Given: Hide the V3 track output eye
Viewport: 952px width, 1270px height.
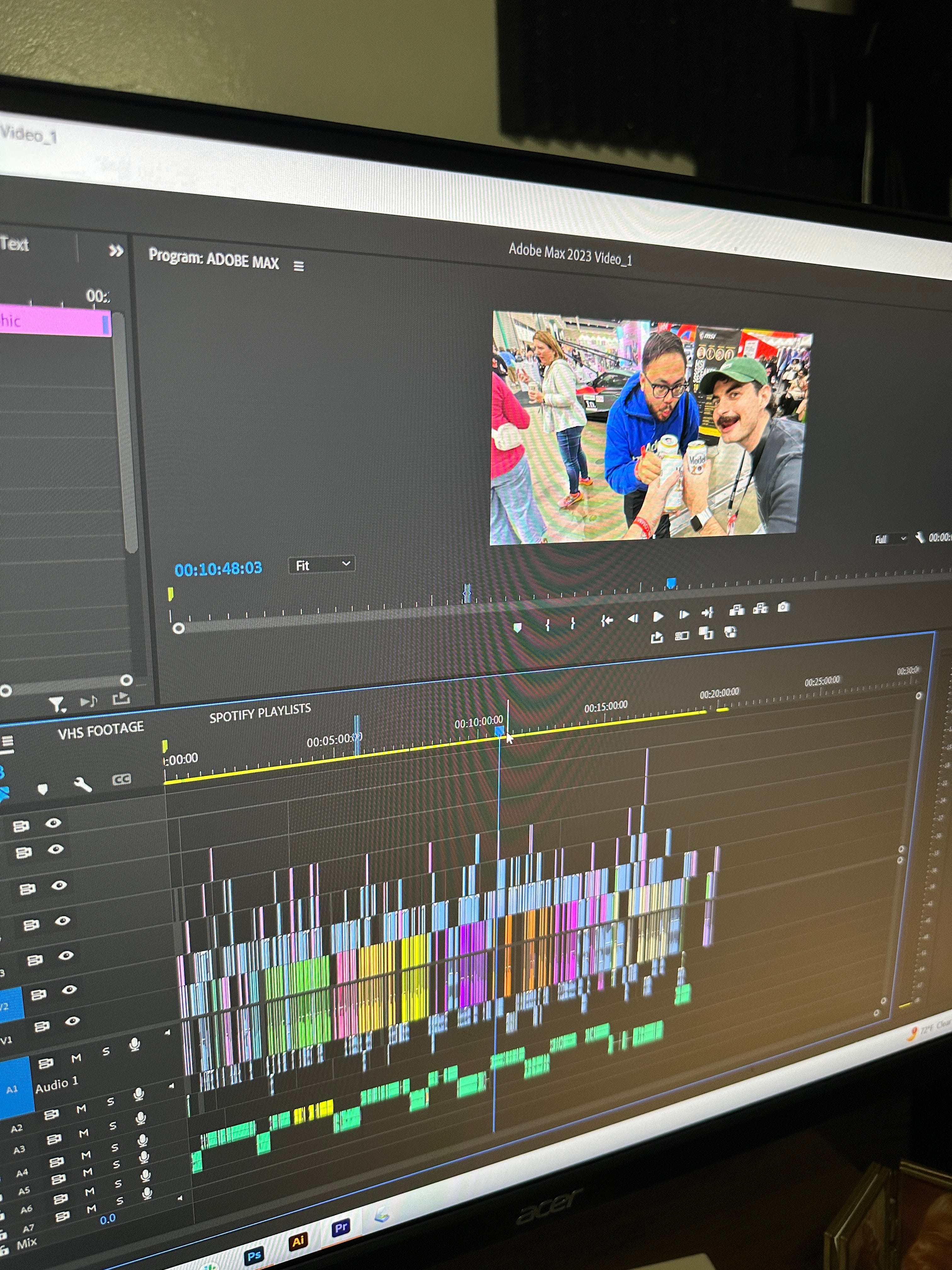Looking at the screenshot, I should tap(65, 955).
